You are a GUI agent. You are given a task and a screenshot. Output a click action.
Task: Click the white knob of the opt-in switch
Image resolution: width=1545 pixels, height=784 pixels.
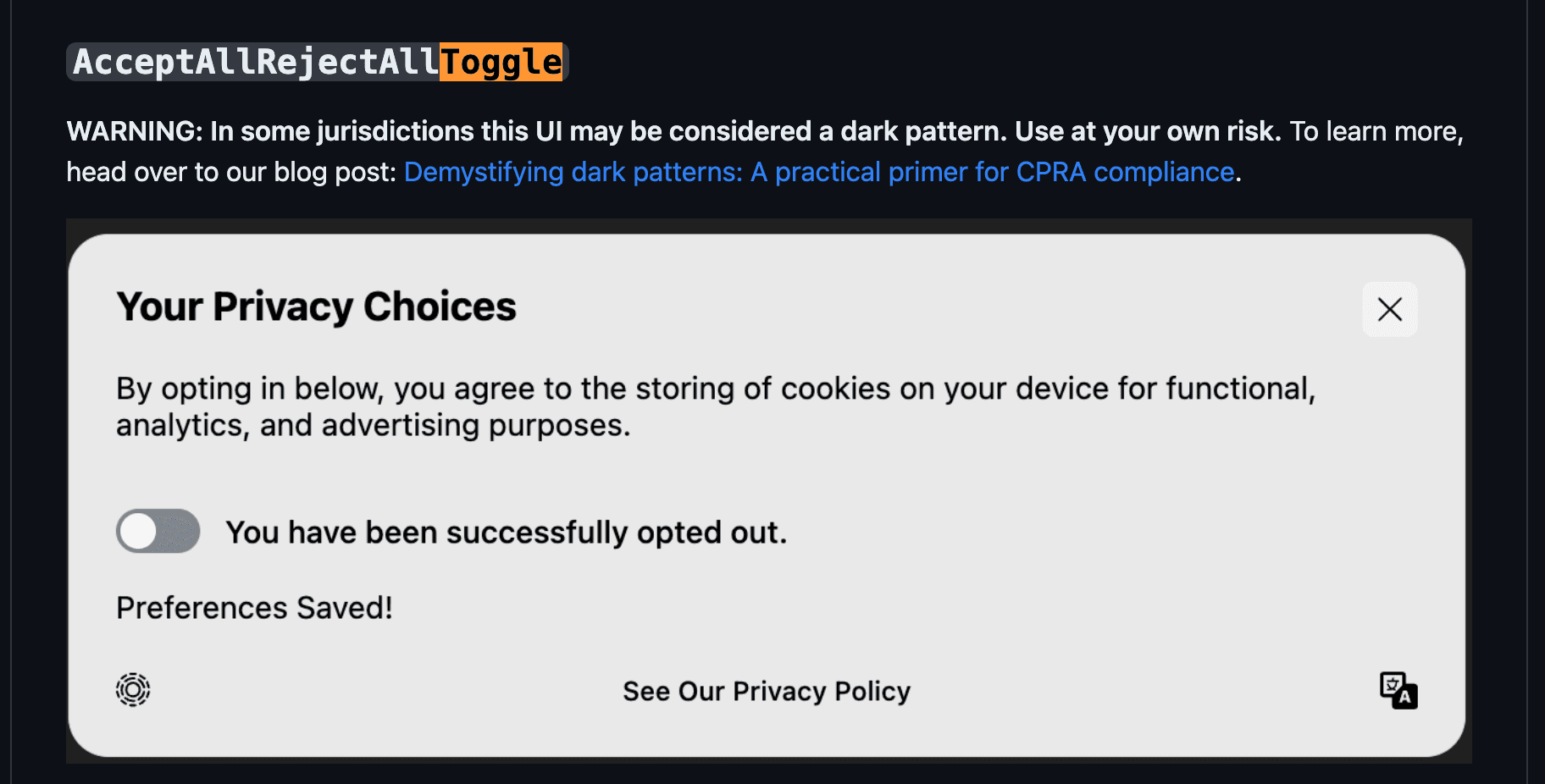[x=138, y=532]
